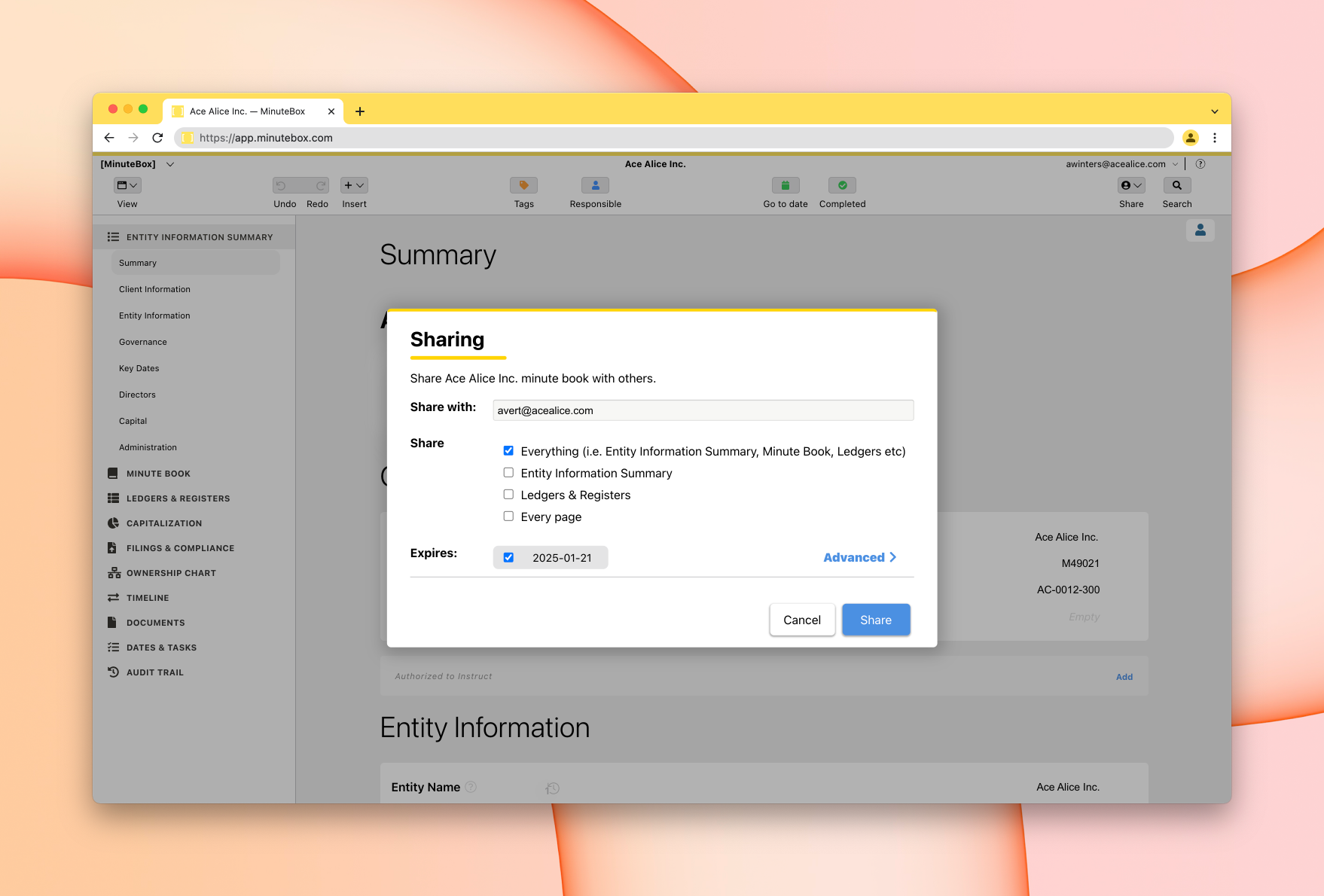Open Ledgers & Registers sidebar section
This screenshot has height=896, width=1324.
(178, 498)
